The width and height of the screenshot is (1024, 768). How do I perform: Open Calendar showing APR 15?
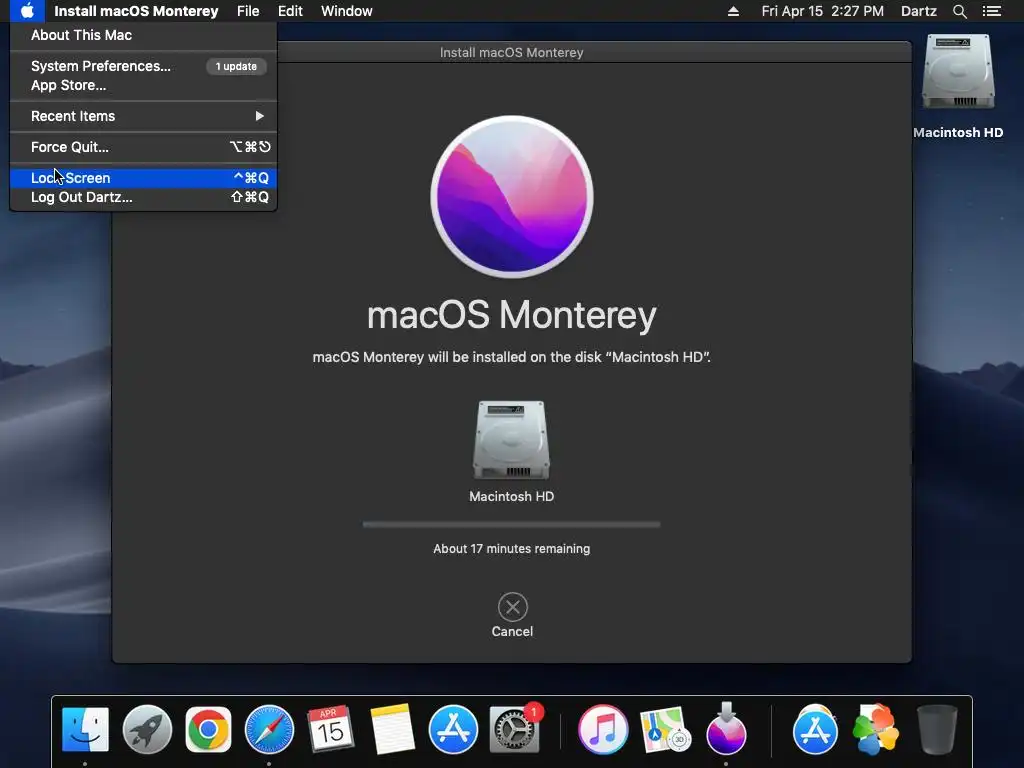click(330, 729)
